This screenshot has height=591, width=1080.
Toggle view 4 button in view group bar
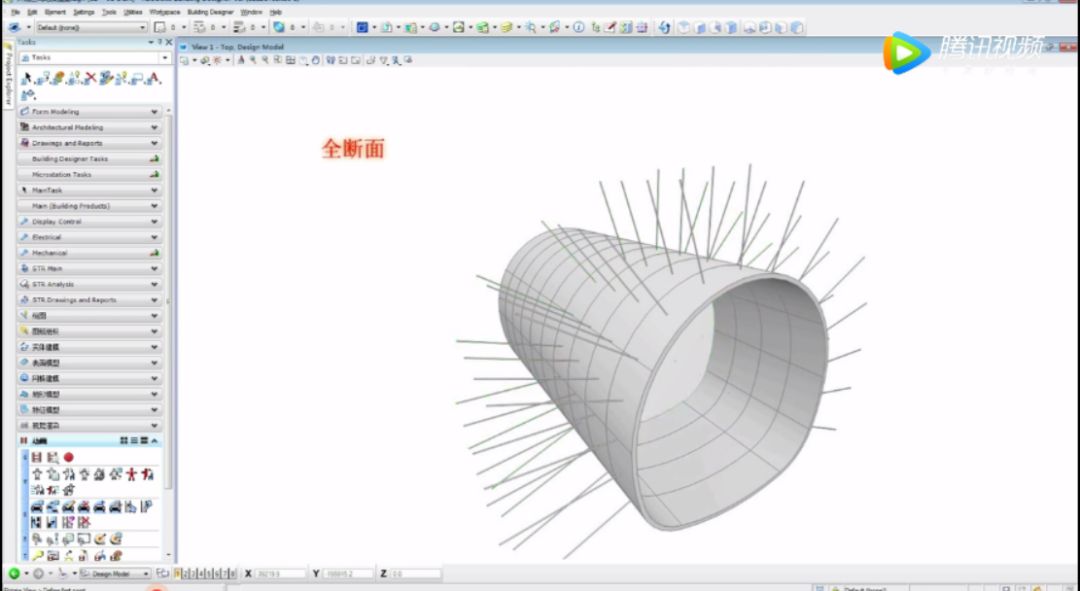(x=201, y=573)
